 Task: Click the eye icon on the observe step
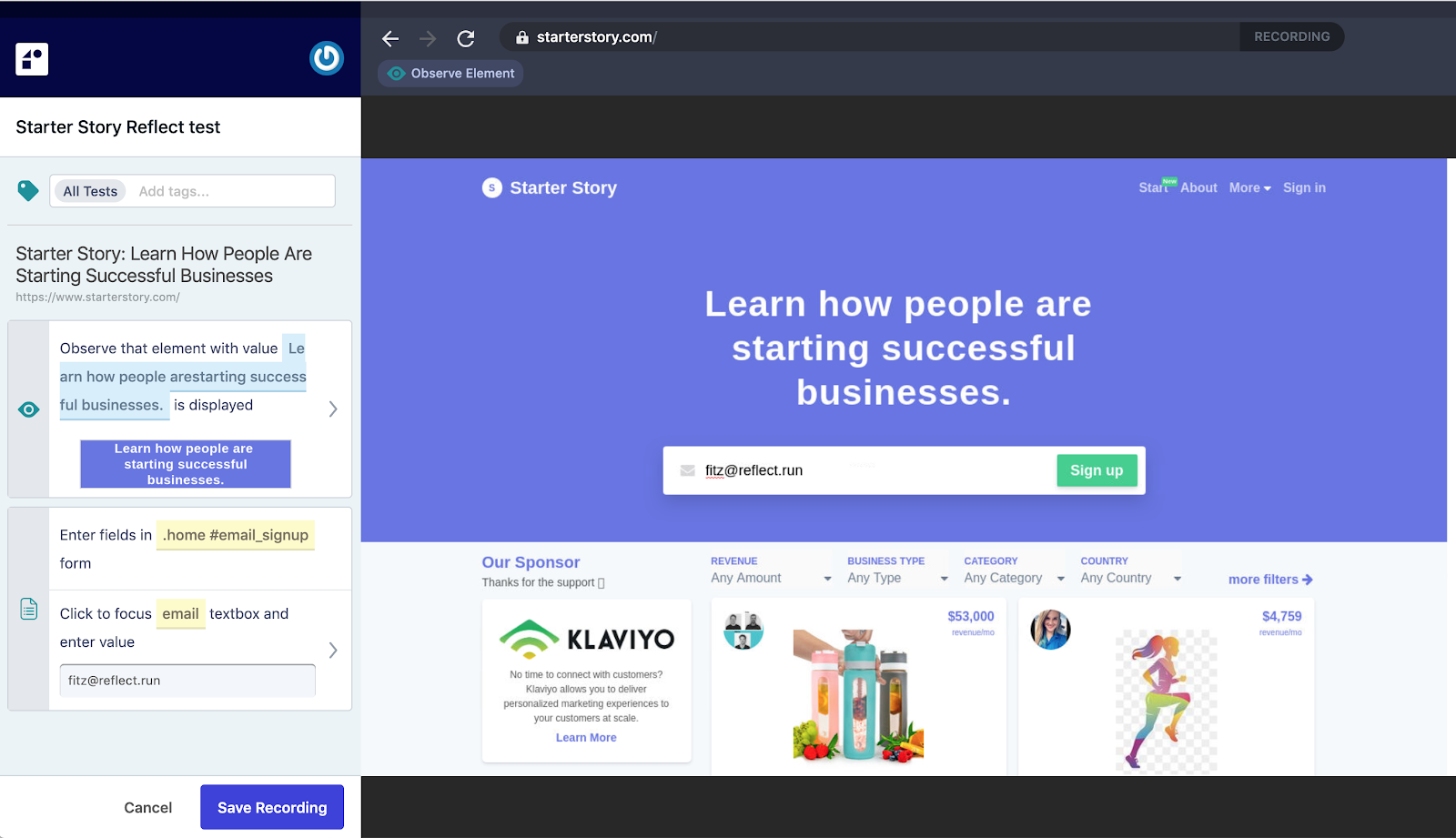pos(28,409)
